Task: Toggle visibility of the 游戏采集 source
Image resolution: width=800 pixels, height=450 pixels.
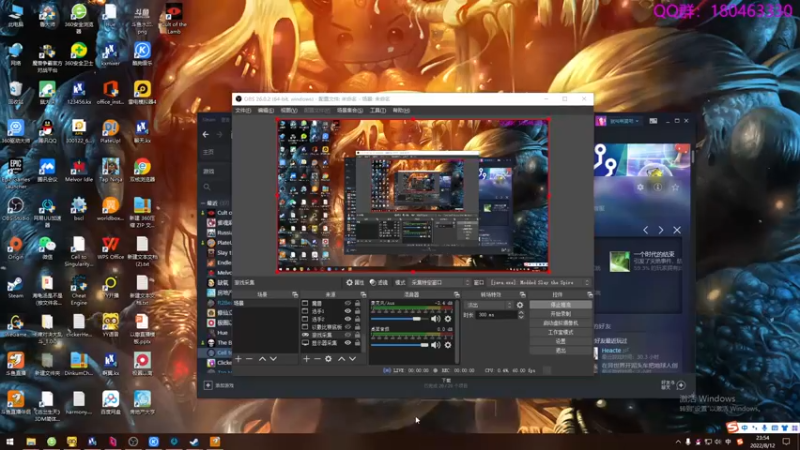Action: pyautogui.click(x=348, y=335)
